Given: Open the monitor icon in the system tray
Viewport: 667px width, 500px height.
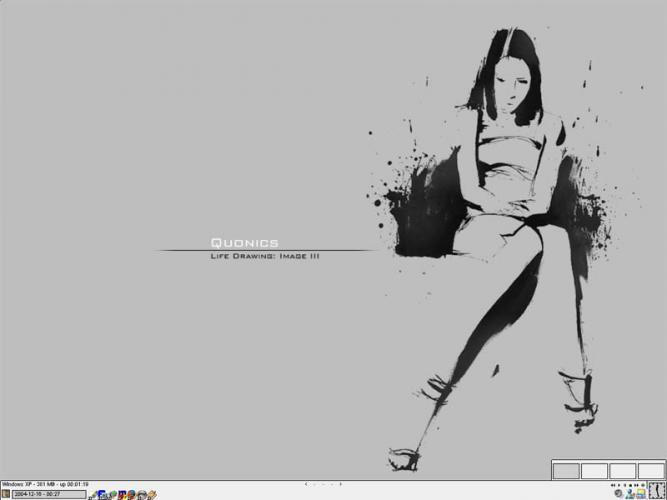Looking at the screenshot, I should [642, 494].
